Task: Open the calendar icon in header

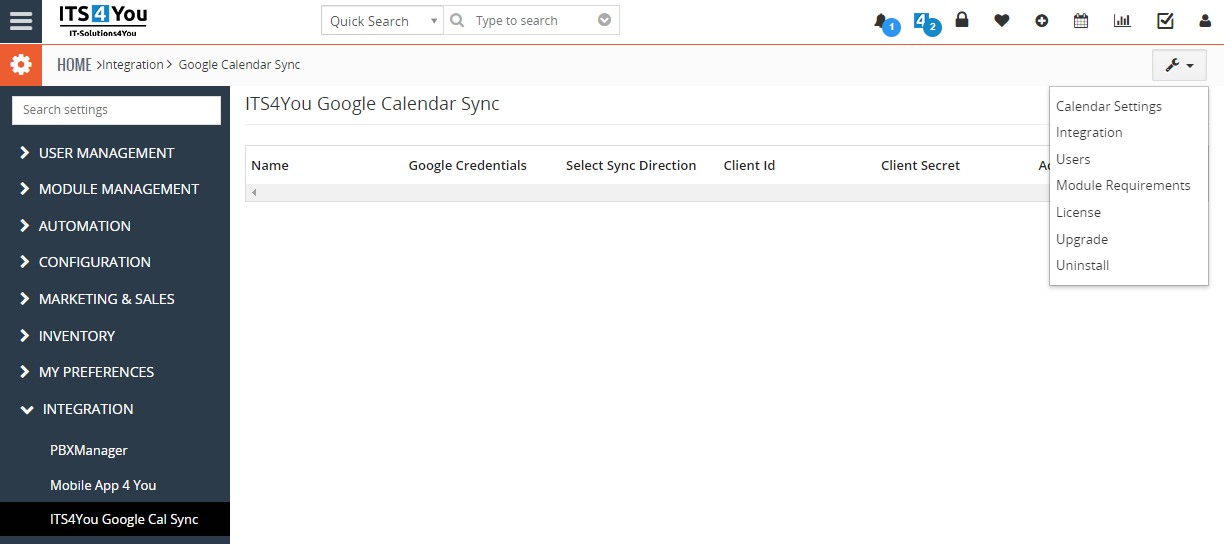Action: pos(1081,20)
